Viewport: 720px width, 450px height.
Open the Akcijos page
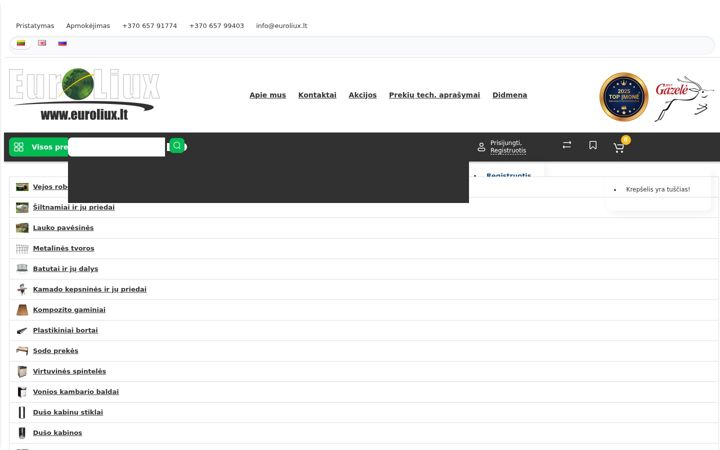point(362,95)
